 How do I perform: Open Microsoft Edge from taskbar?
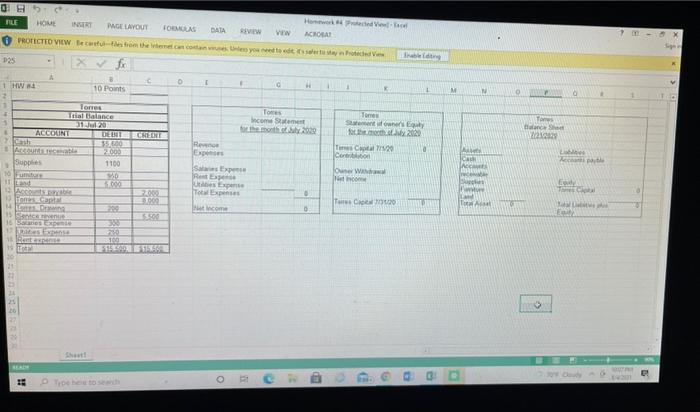click(268, 379)
